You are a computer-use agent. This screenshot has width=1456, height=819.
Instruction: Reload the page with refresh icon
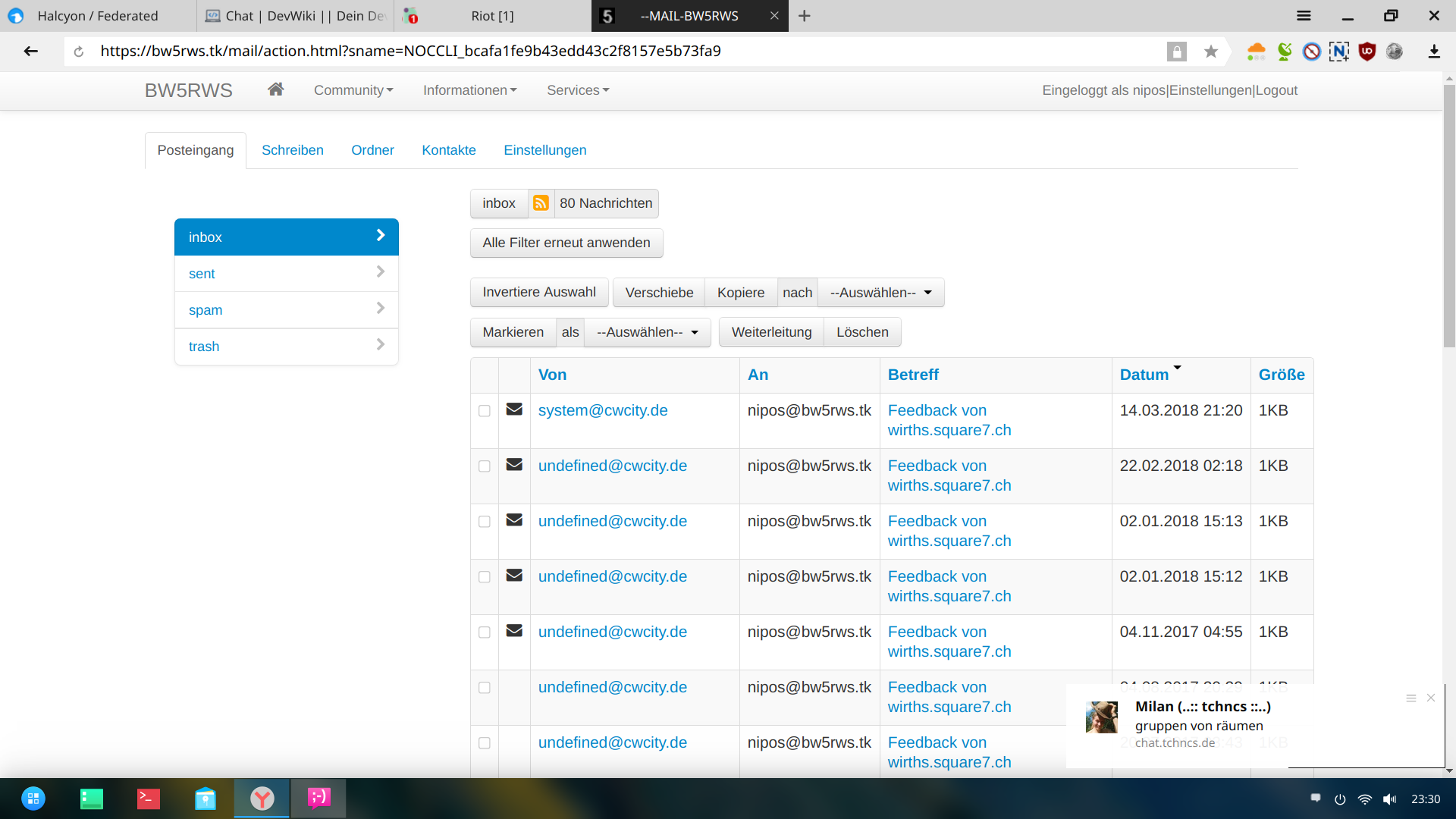[79, 52]
